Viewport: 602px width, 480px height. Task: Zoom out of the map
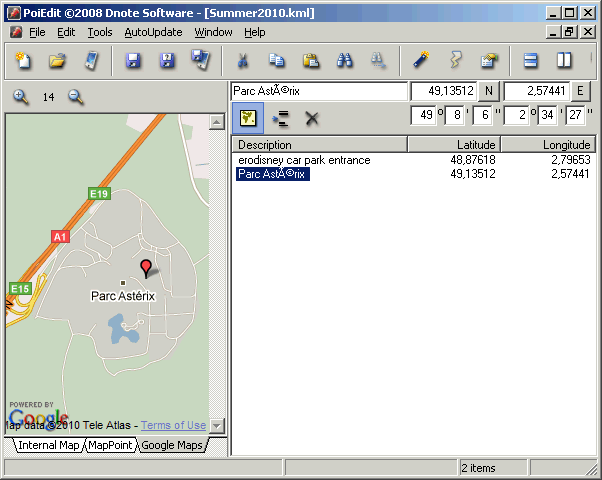[x=76, y=97]
